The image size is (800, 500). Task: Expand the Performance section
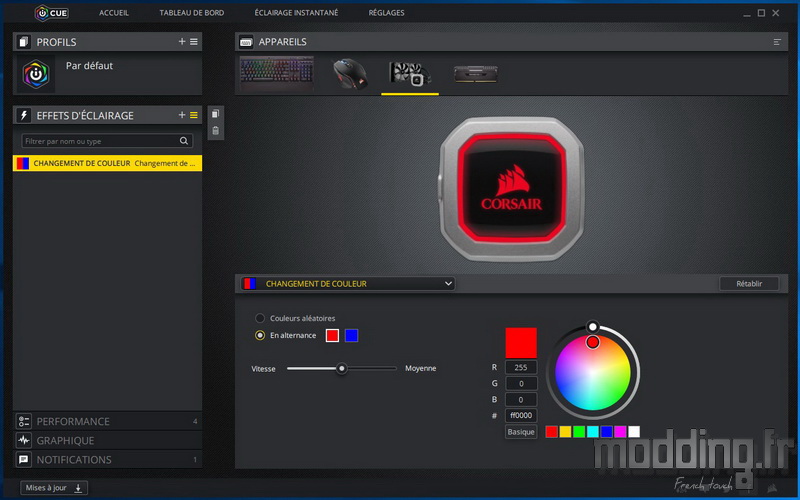(107, 421)
